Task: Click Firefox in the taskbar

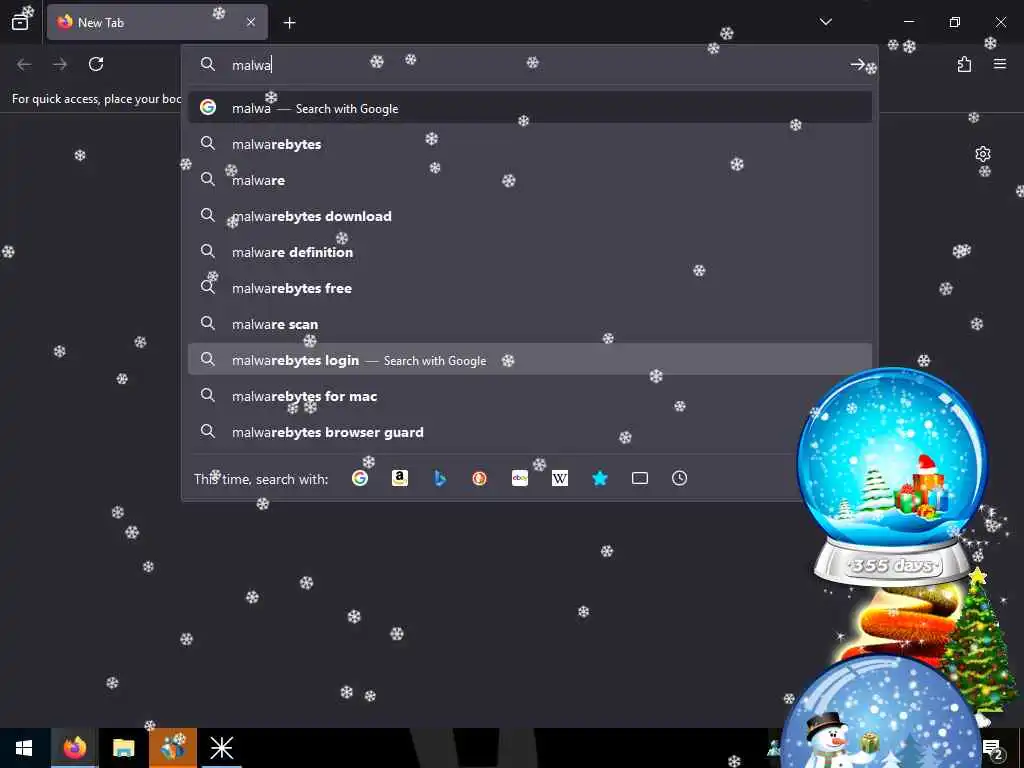Action: pyautogui.click(x=74, y=748)
